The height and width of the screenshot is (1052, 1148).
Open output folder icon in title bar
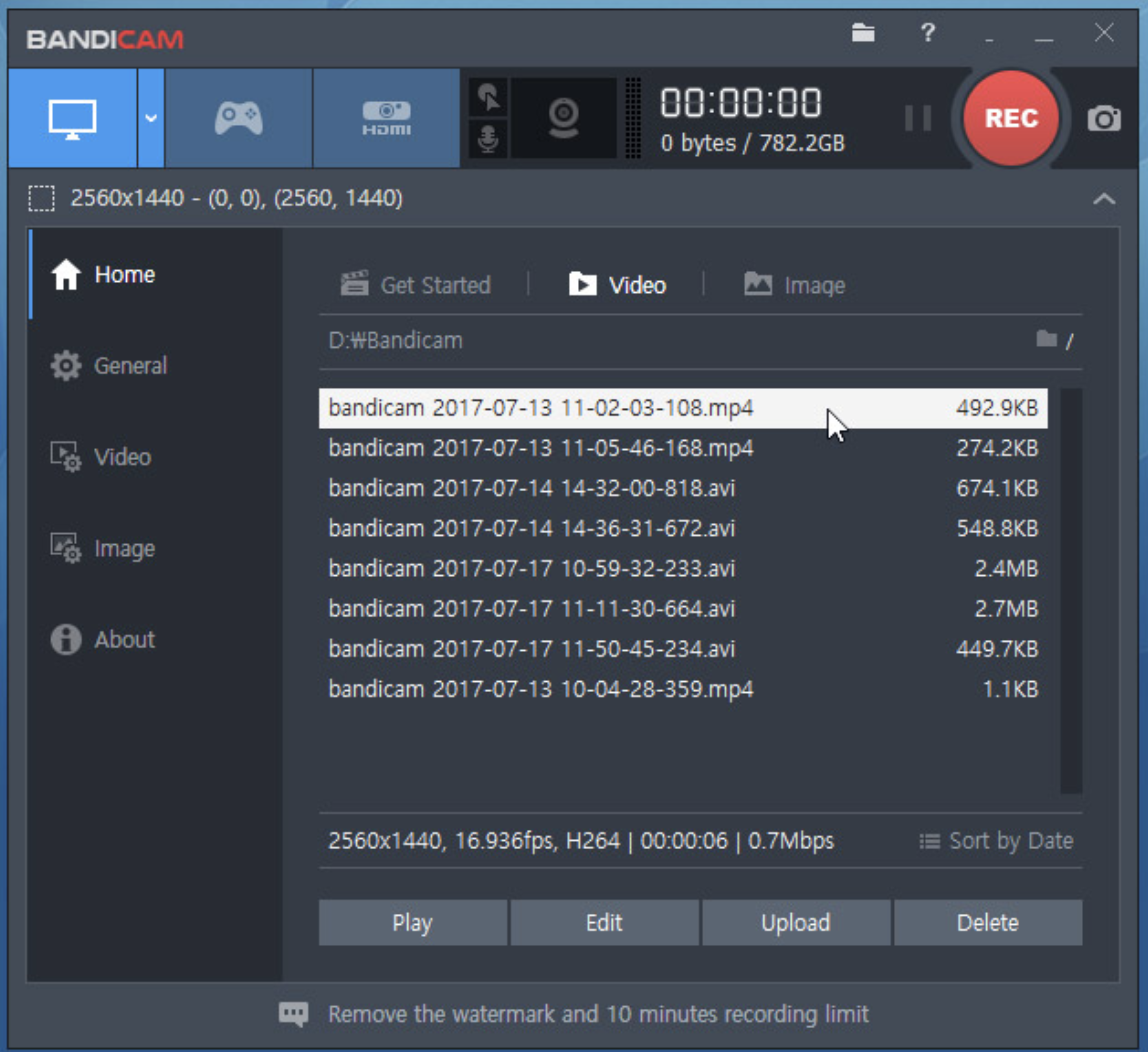click(x=863, y=33)
